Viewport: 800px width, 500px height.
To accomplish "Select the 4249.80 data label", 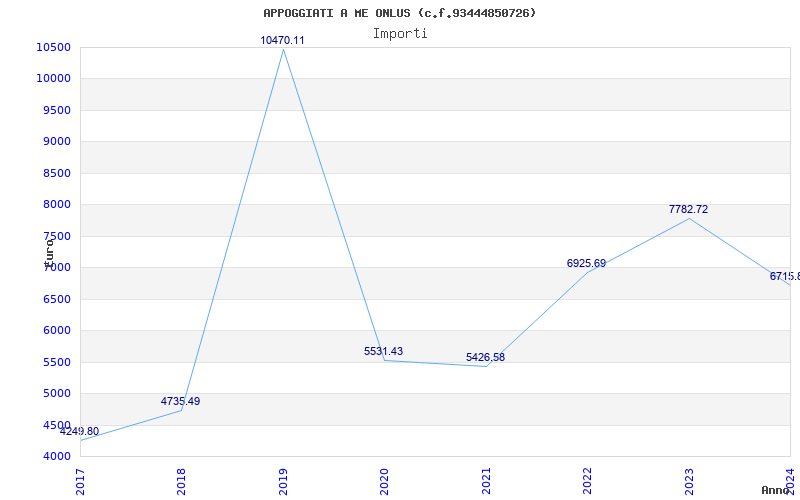I will [80, 432].
